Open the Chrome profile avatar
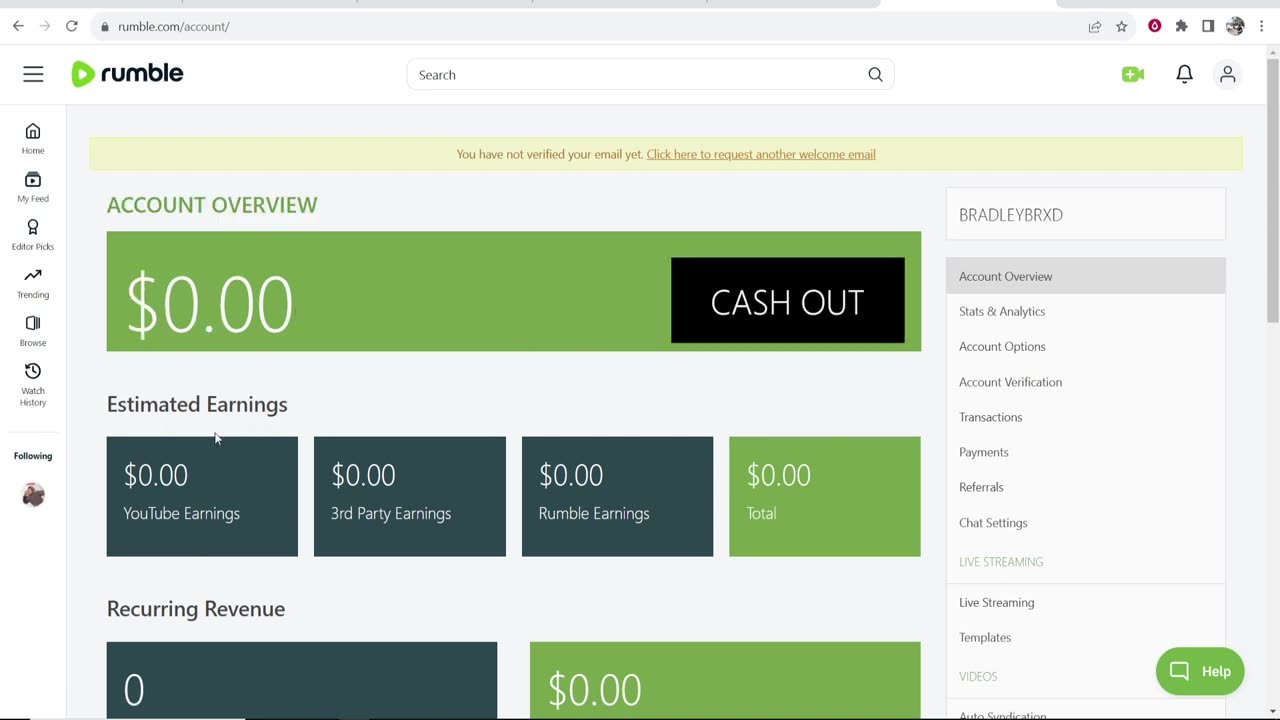 point(1235,26)
